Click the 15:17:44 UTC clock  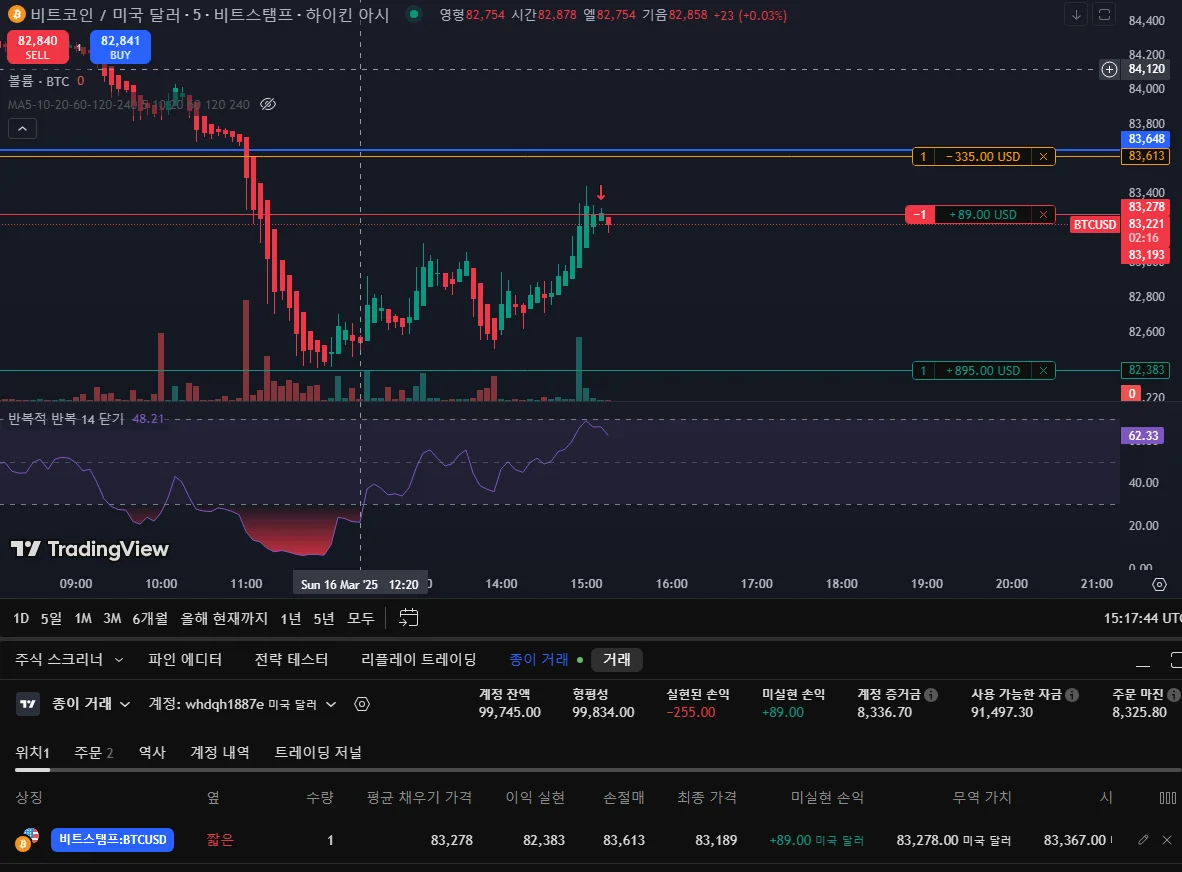point(1142,619)
